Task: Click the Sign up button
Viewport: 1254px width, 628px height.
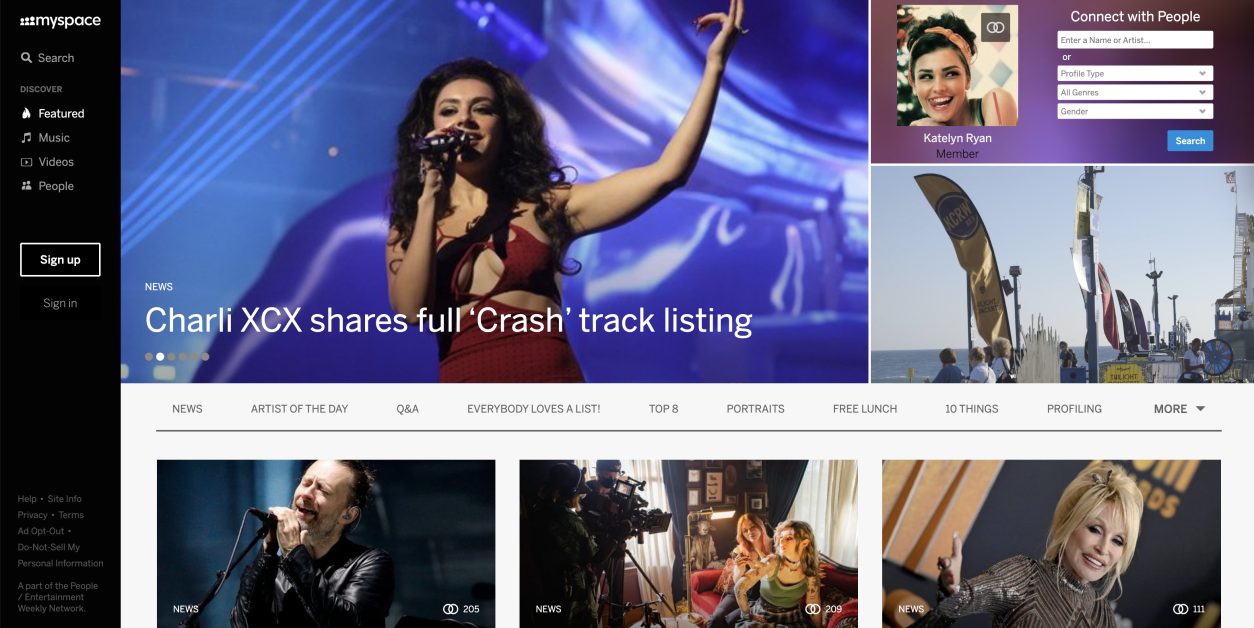Action: point(60,260)
